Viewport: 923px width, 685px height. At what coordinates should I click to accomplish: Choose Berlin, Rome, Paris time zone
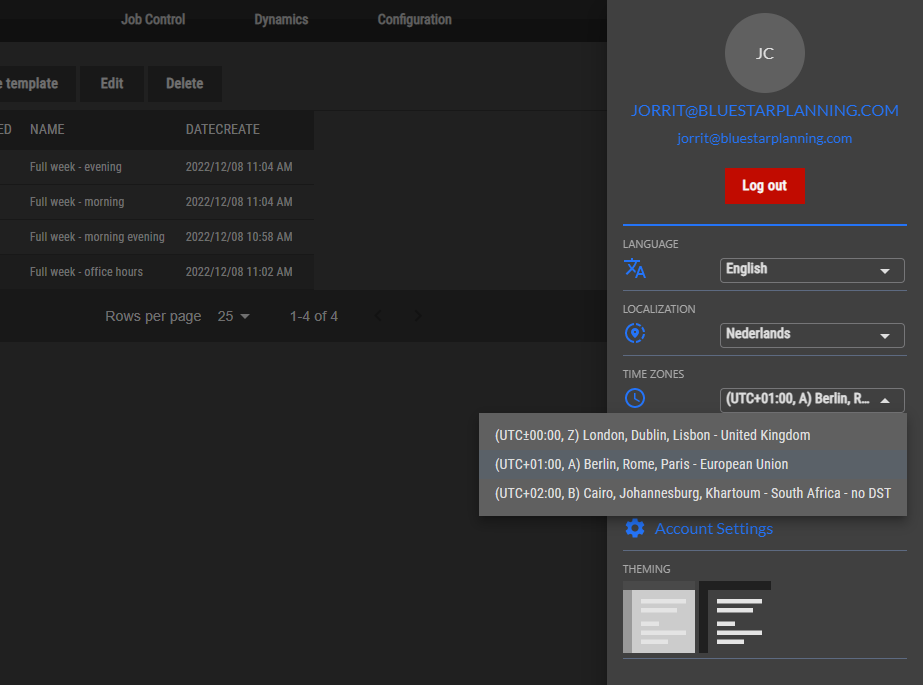coord(641,464)
